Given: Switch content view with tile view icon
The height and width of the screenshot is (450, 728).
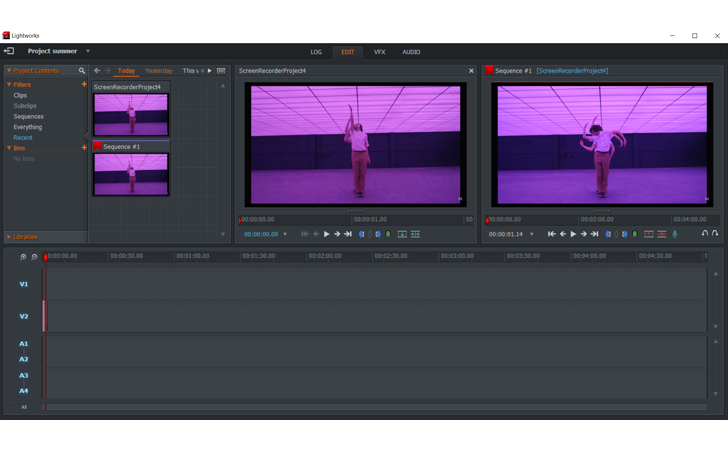Looking at the screenshot, I should click(221, 71).
